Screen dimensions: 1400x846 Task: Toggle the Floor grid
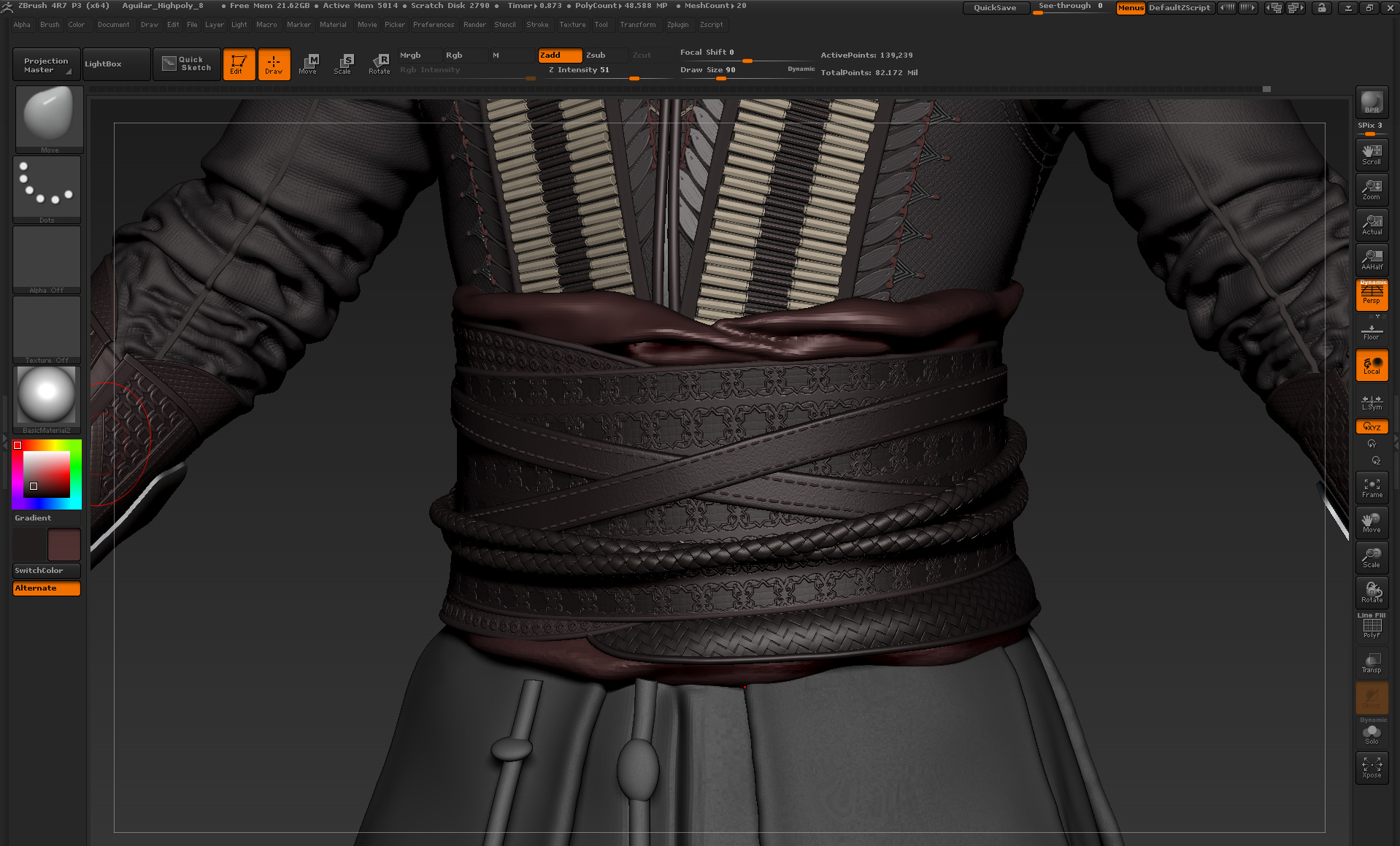tap(1372, 331)
